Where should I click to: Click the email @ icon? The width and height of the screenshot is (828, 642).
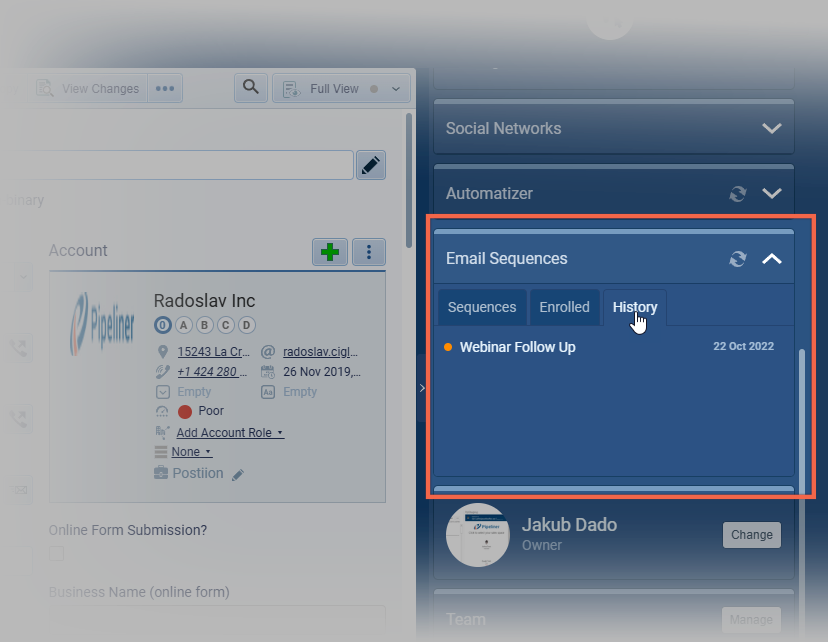[268, 352]
